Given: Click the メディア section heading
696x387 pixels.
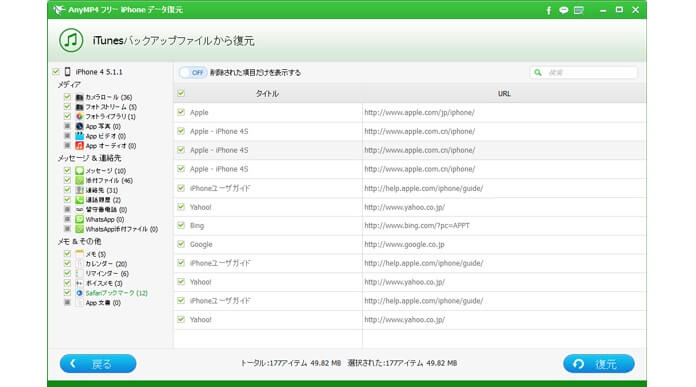Looking at the screenshot, I should pos(69,84).
